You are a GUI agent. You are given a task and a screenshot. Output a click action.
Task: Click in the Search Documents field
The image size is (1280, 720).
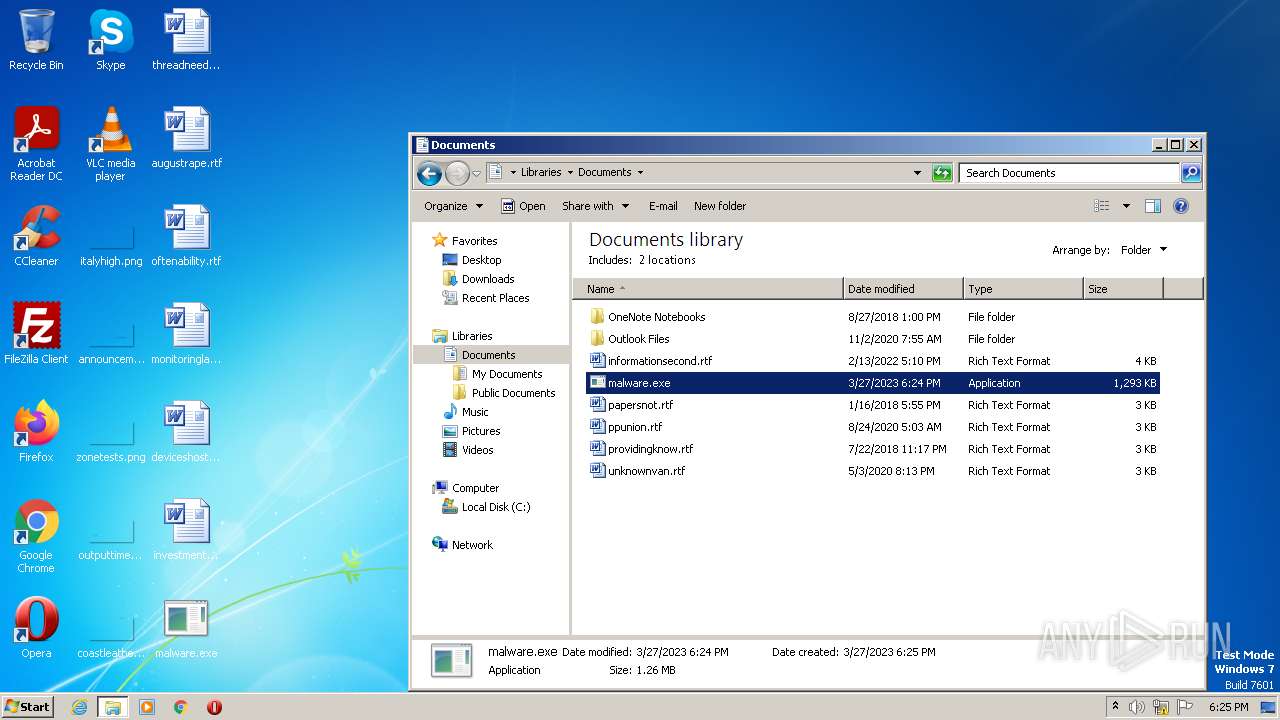1069,173
